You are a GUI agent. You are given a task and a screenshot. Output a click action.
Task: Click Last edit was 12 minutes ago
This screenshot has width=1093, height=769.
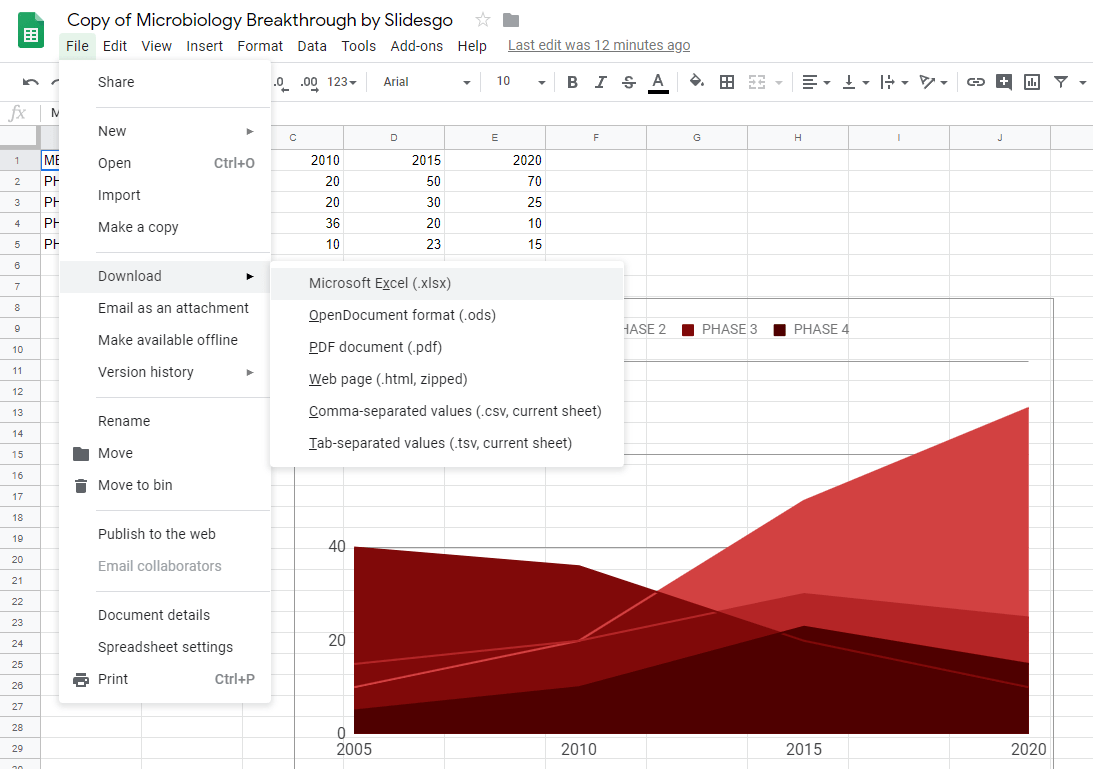598,45
